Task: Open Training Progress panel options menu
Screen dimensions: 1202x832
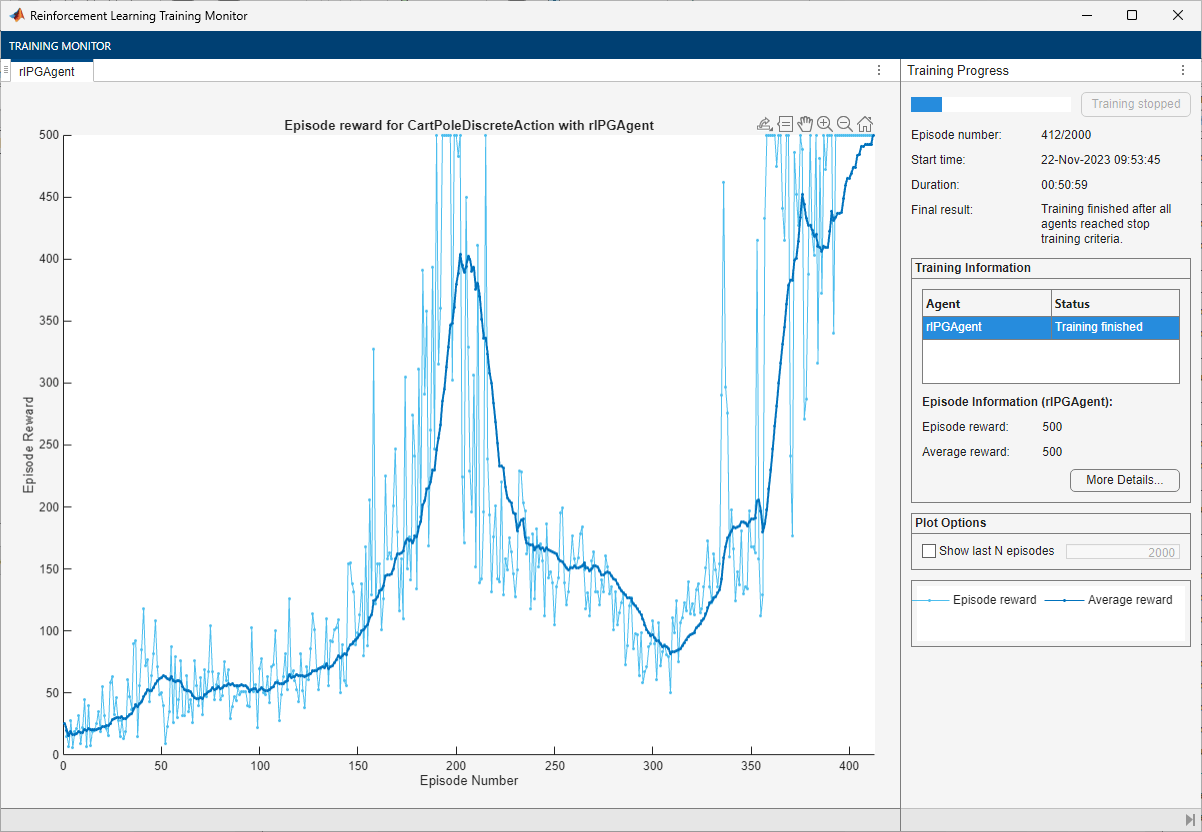Action: (1182, 70)
